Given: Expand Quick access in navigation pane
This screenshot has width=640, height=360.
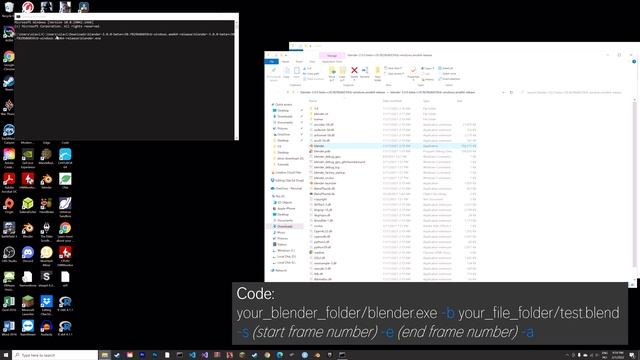Looking at the screenshot, I should click(x=282, y=104).
